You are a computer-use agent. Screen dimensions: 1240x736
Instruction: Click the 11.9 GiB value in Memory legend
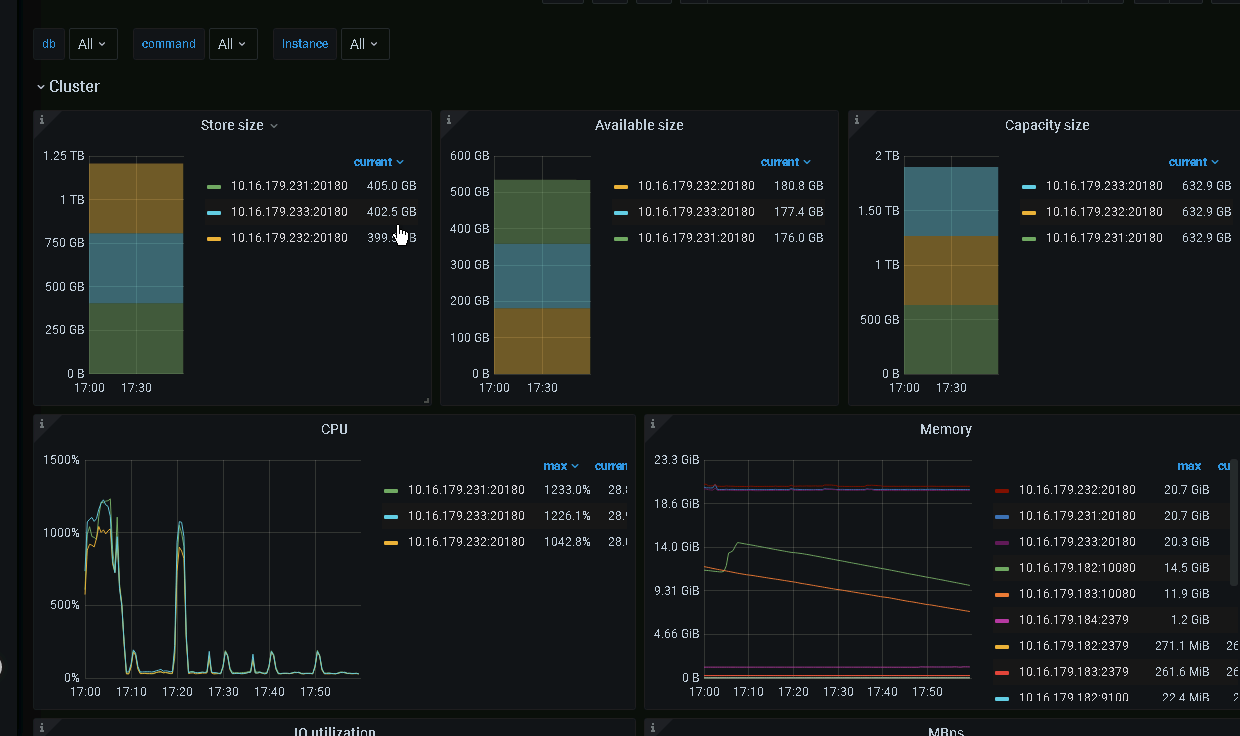click(1187, 594)
